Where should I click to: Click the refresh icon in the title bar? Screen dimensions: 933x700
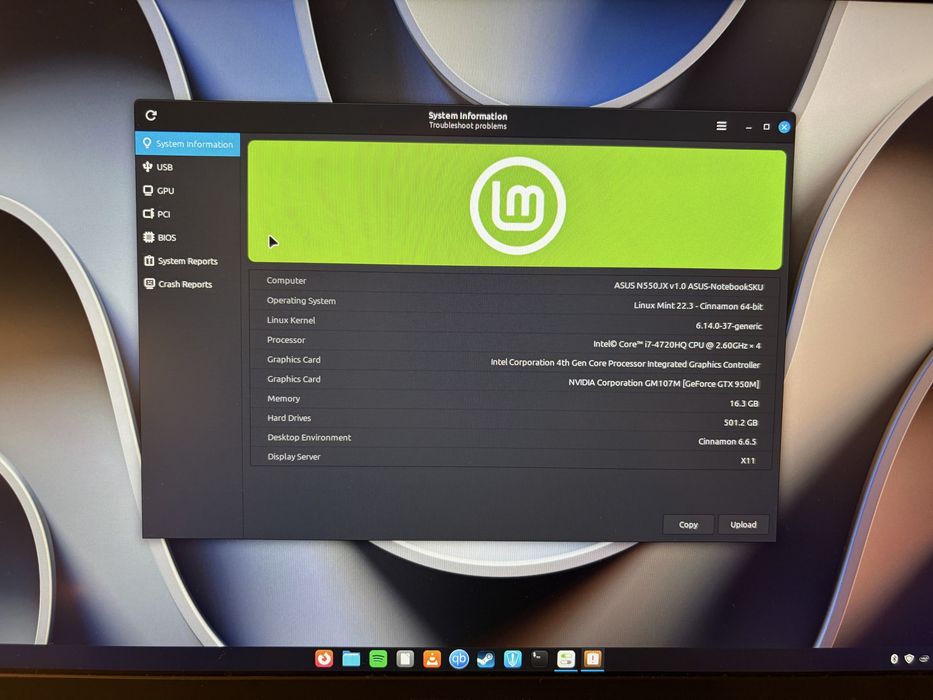click(151, 115)
